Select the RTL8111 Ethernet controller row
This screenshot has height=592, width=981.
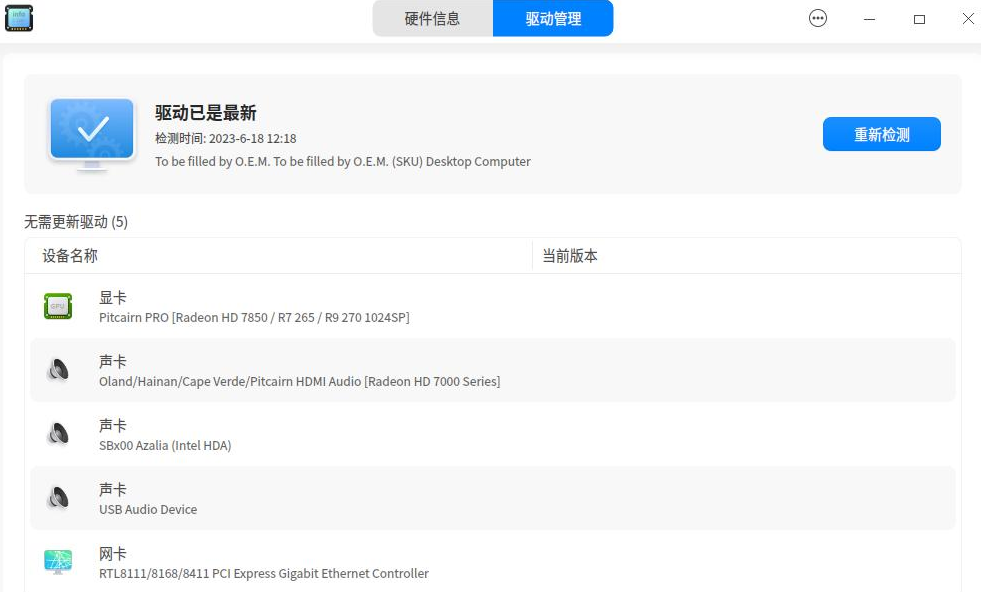pyautogui.click(x=400, y=562)
